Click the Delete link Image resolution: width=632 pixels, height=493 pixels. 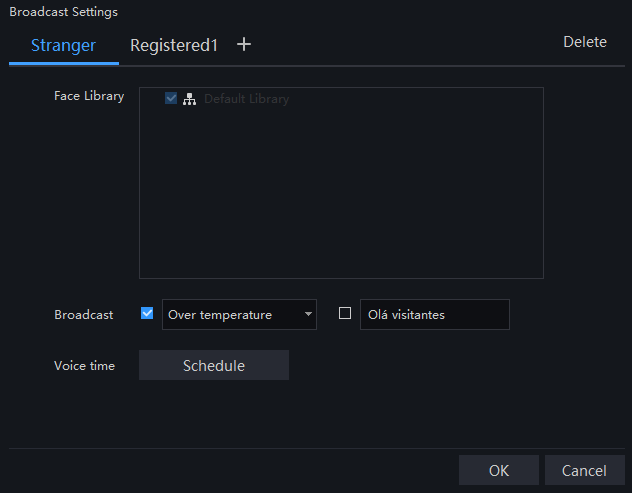(584, 42)
